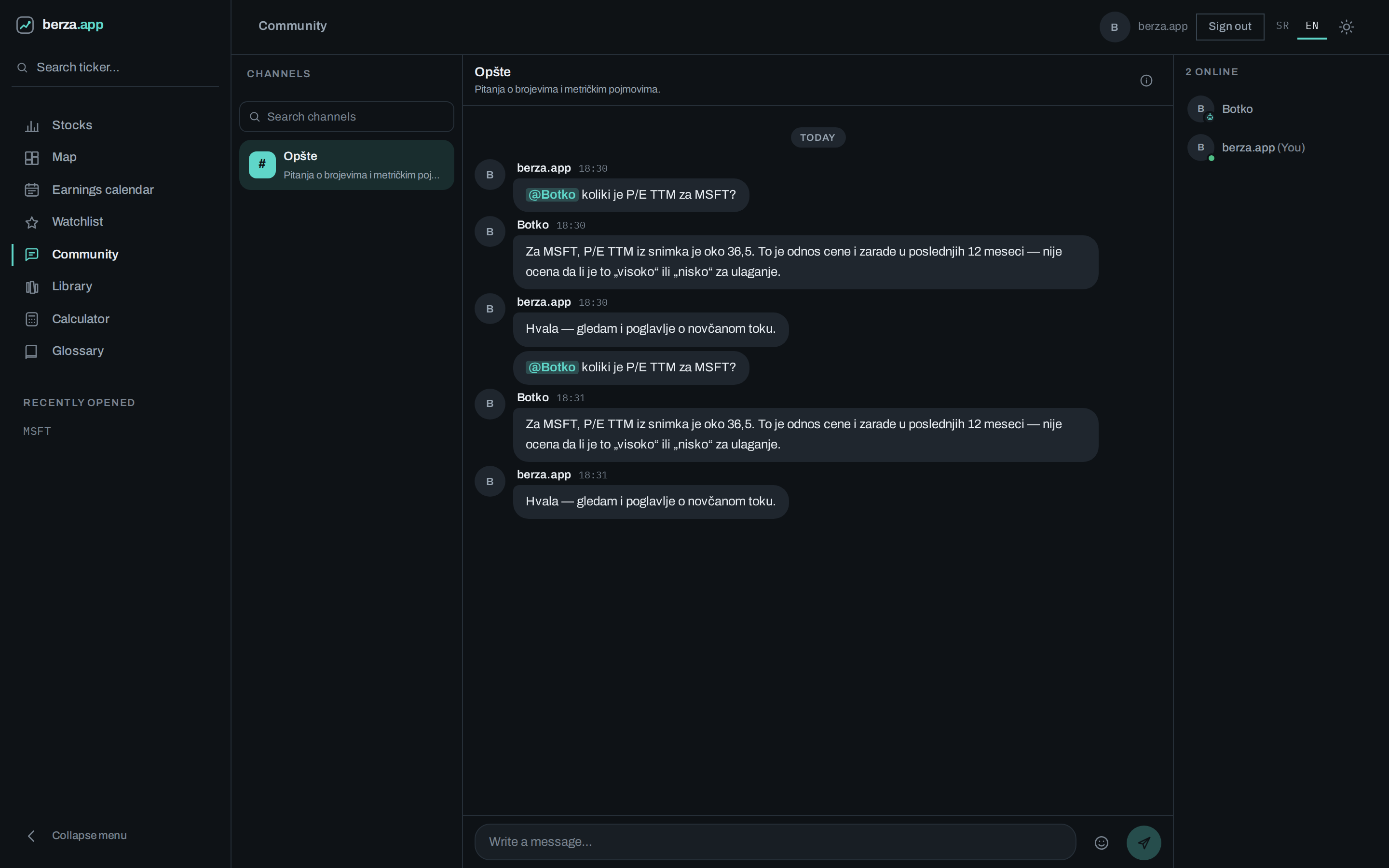Click the berza.app chart logo icon
Image resolution: width=1389 pixels, height=868 pixels.
[25, 25]
